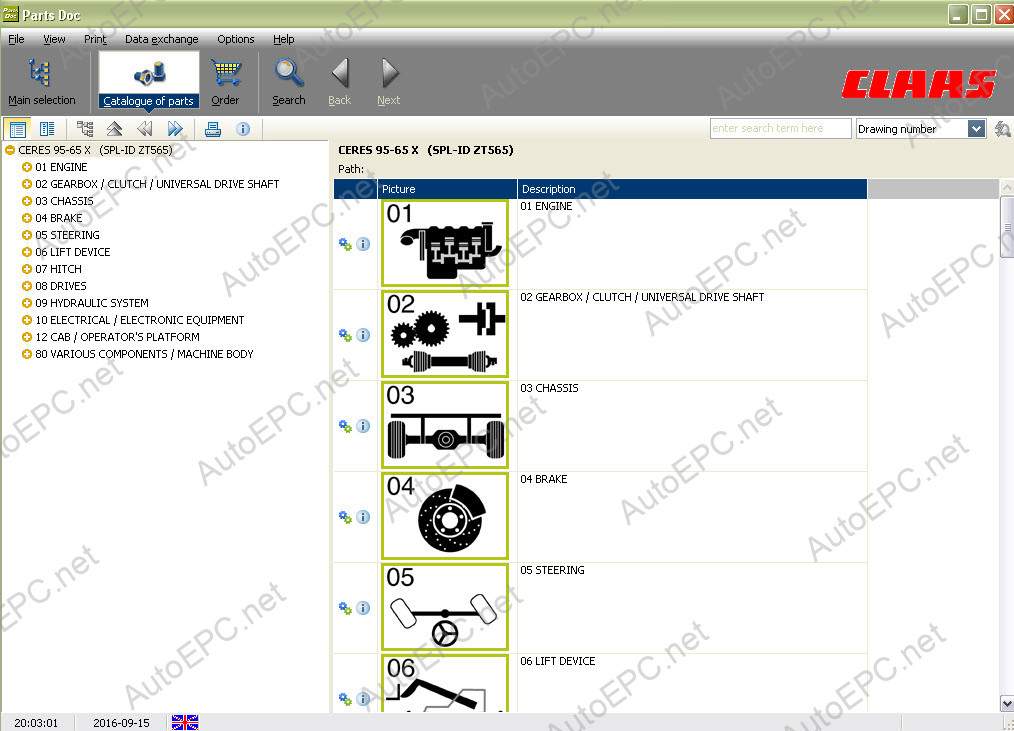Click '05 STEERING' description text
Image resolution: width=1014 pixels, height=731 pixels.
[x=552, y=570]
